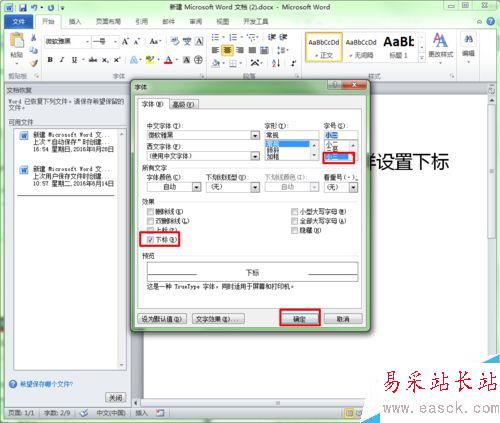Expand the 着重号 emphasis mark dropdown
500x423 pixels.
[x=353, y=187]
